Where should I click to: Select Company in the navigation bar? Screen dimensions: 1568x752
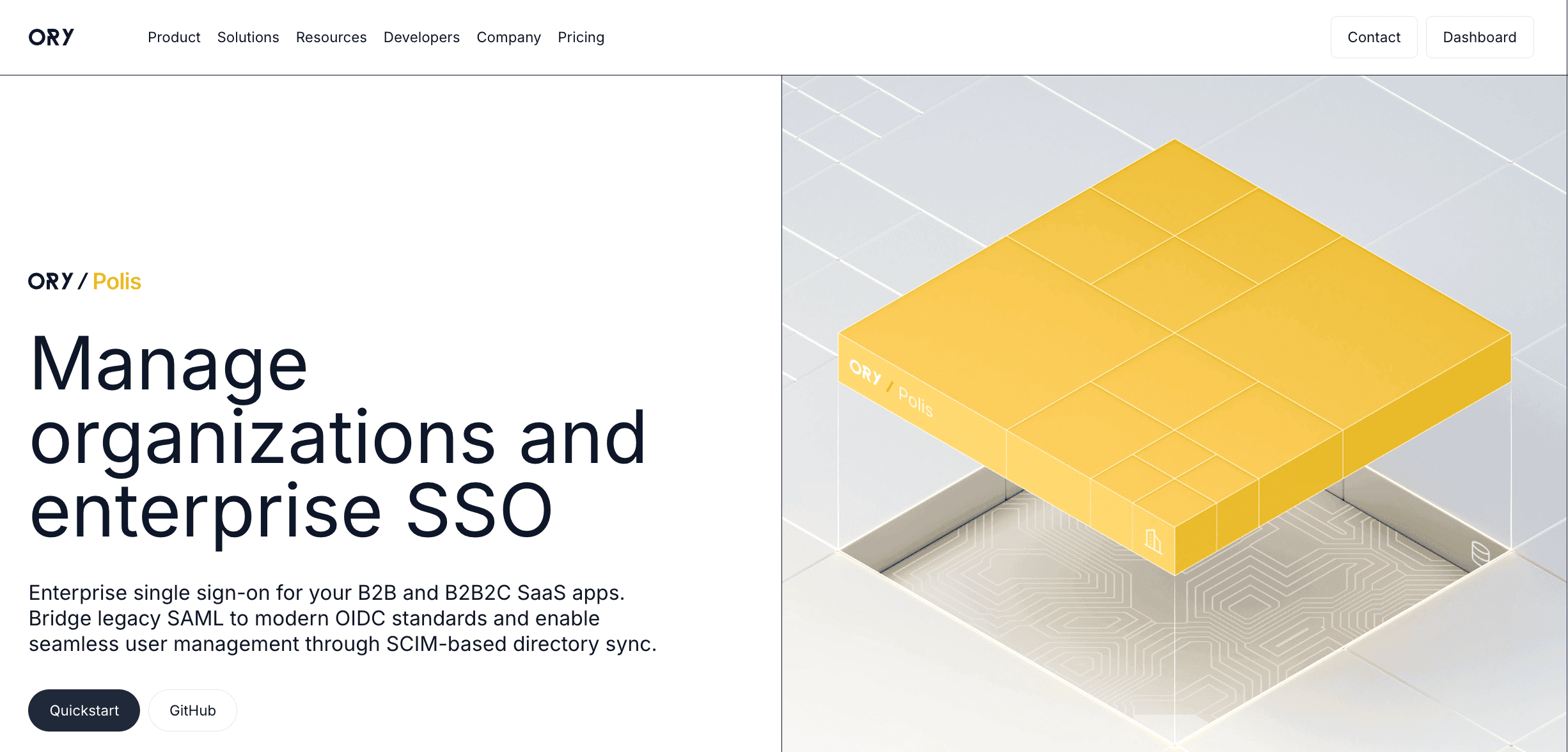pos(508,37)
